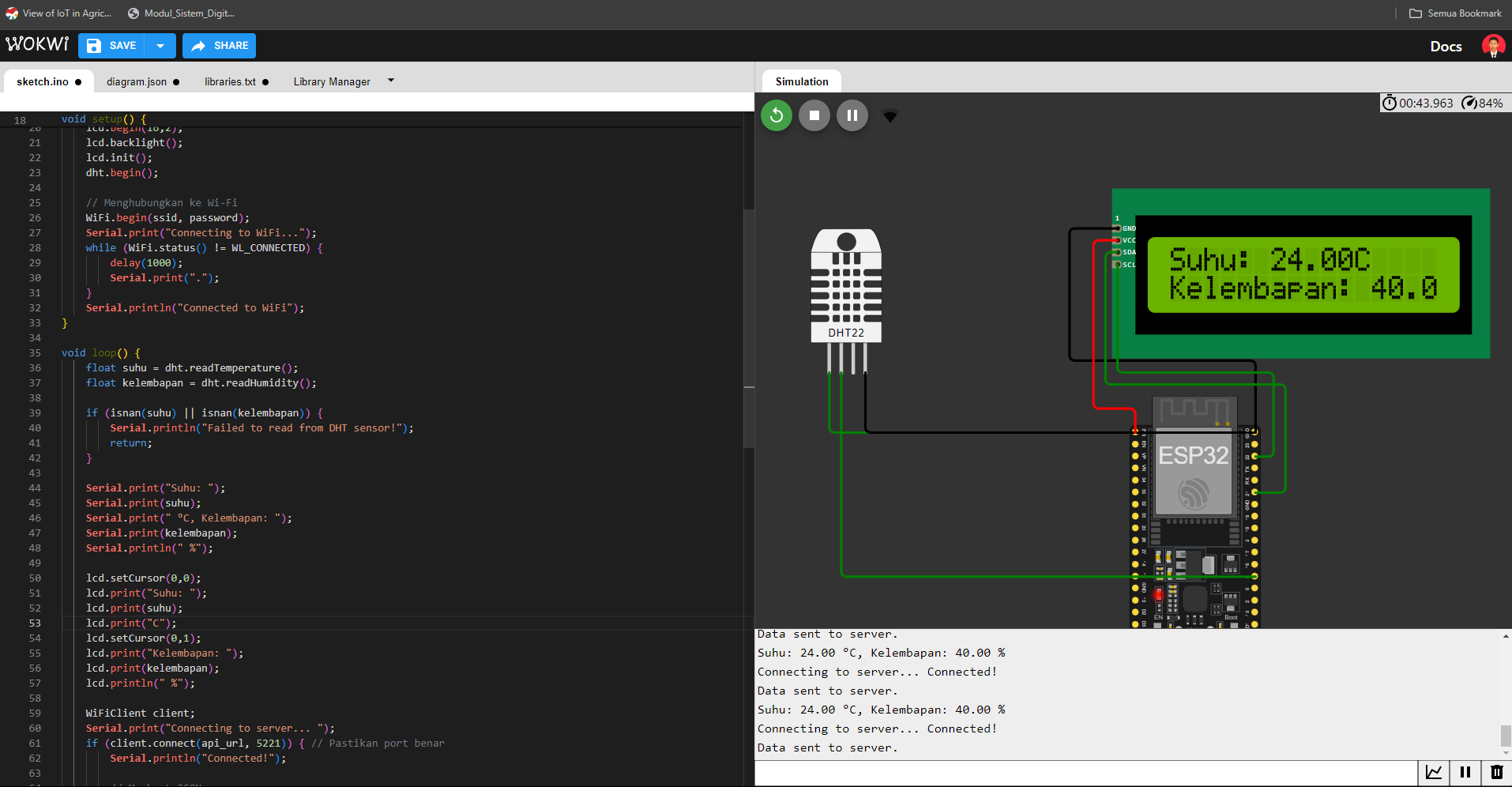The image size is (1512, 787).
Task: Save the project with SAVE button
Action: click(112, 46)
